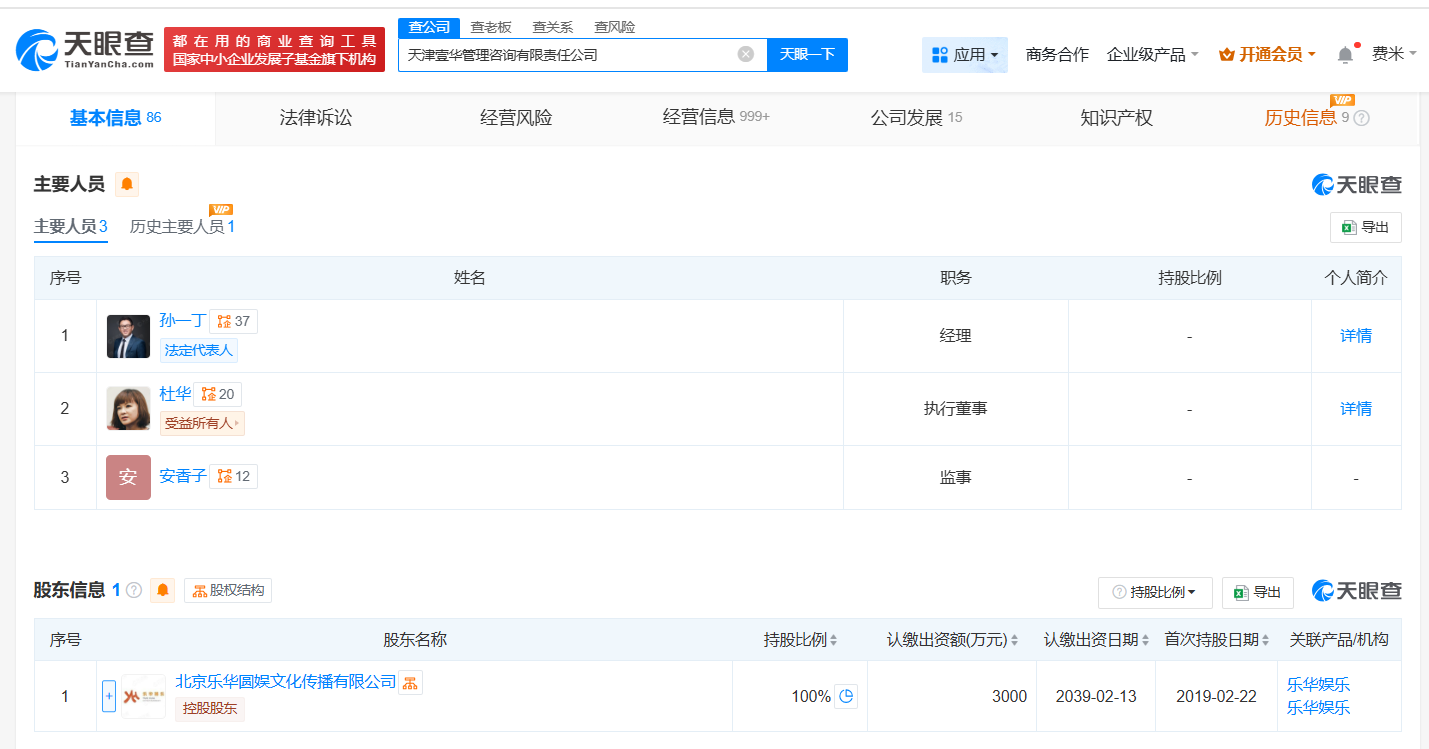The height and width of the screenshot is (749, 1429).
Task: Select the 历史主要人员 1 sub-tab
Action: pyautogui.click(x=182, y=227)
